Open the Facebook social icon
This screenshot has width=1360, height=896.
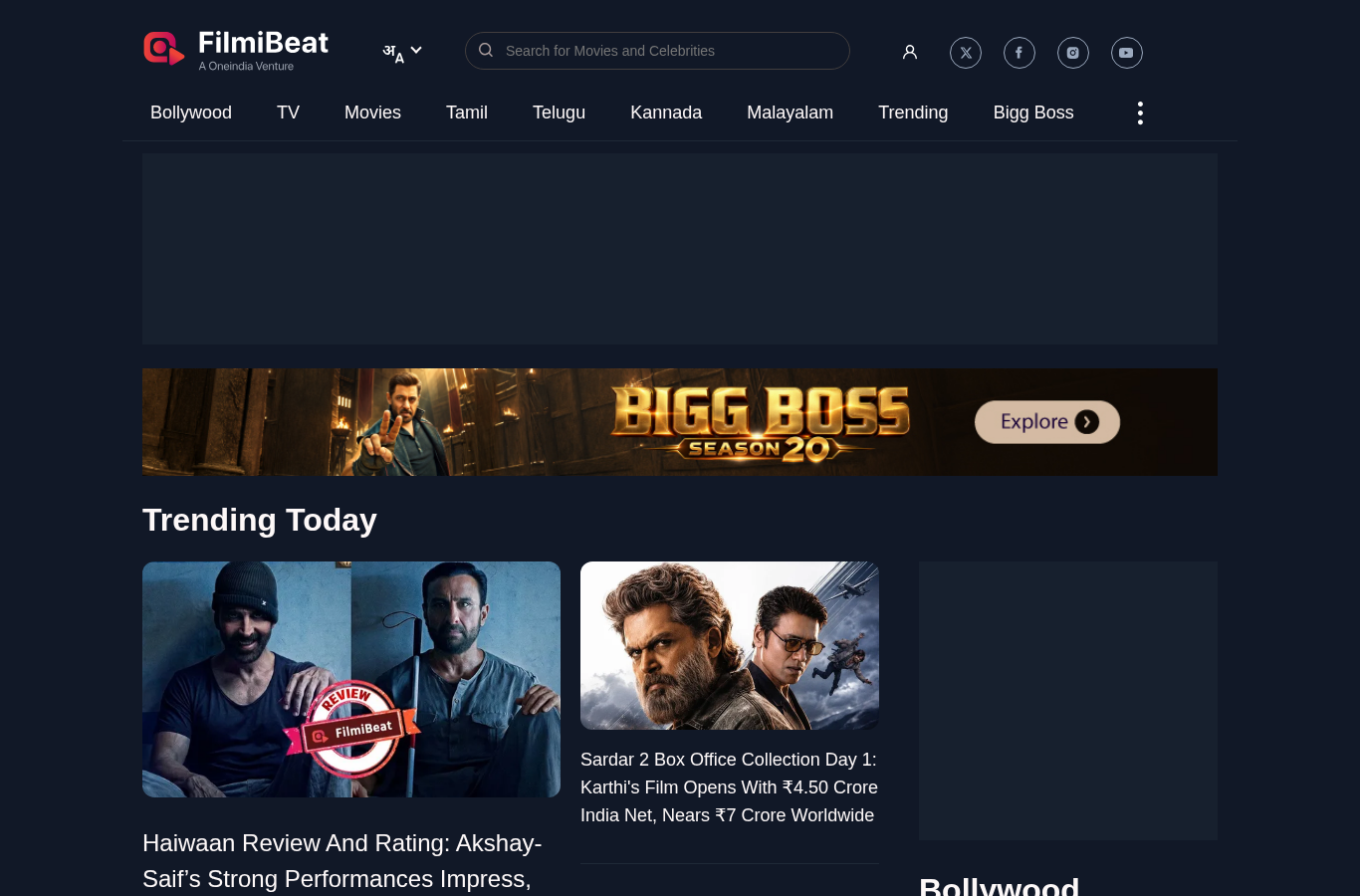(1020, 53)
